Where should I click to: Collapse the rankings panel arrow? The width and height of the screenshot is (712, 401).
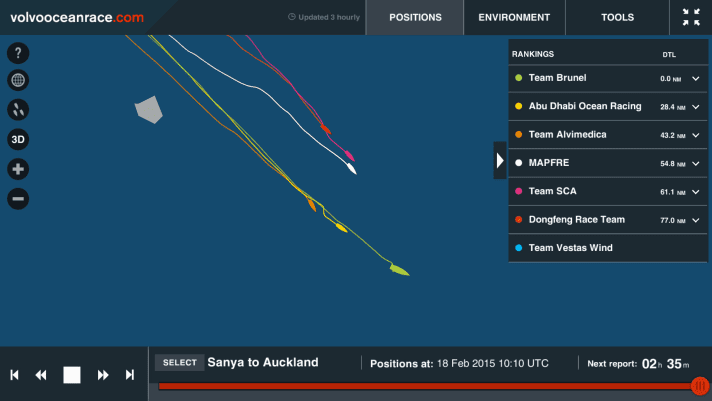[500, 160]
